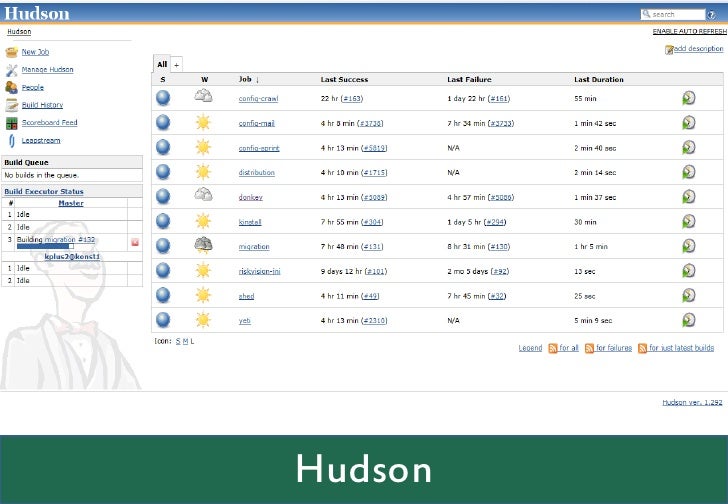Sort by Last Failure column header
Viewport: 728px width, 504px height.
point(469,79)
